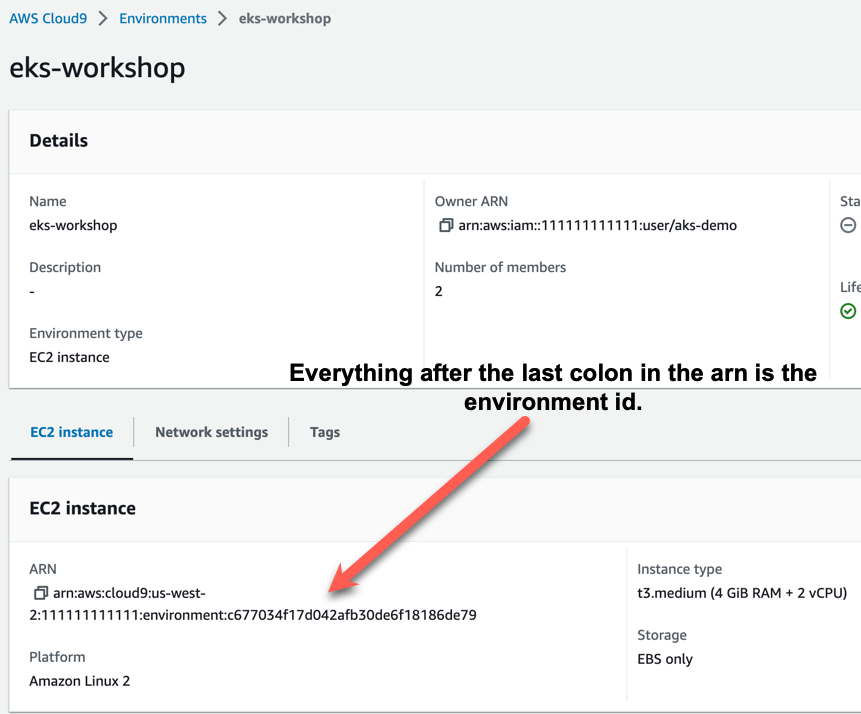Click the Environment type label

(x=86, y=333)
